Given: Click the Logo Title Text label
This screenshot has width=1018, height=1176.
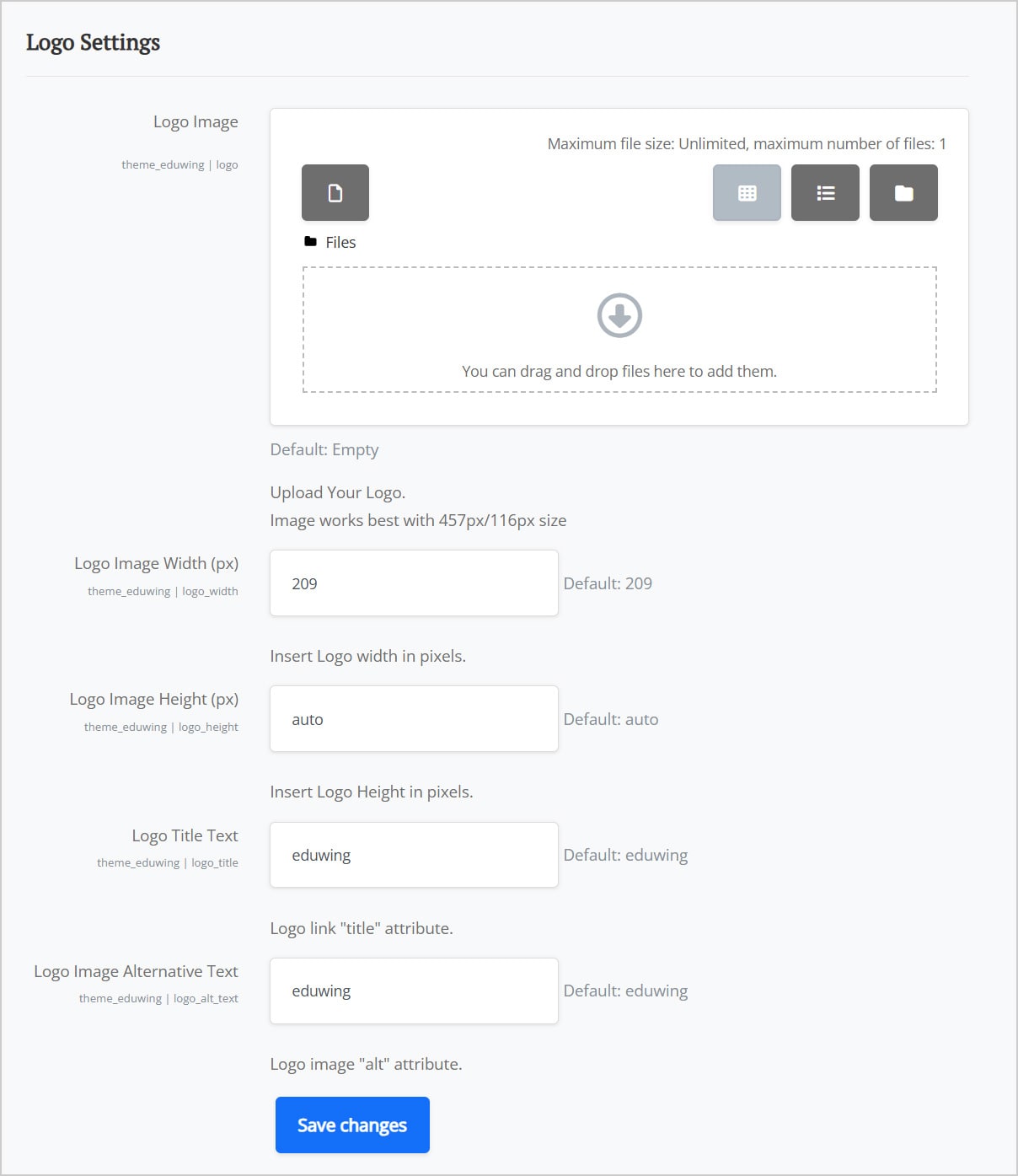Looking at the screenshot, I should coord(185,835).
